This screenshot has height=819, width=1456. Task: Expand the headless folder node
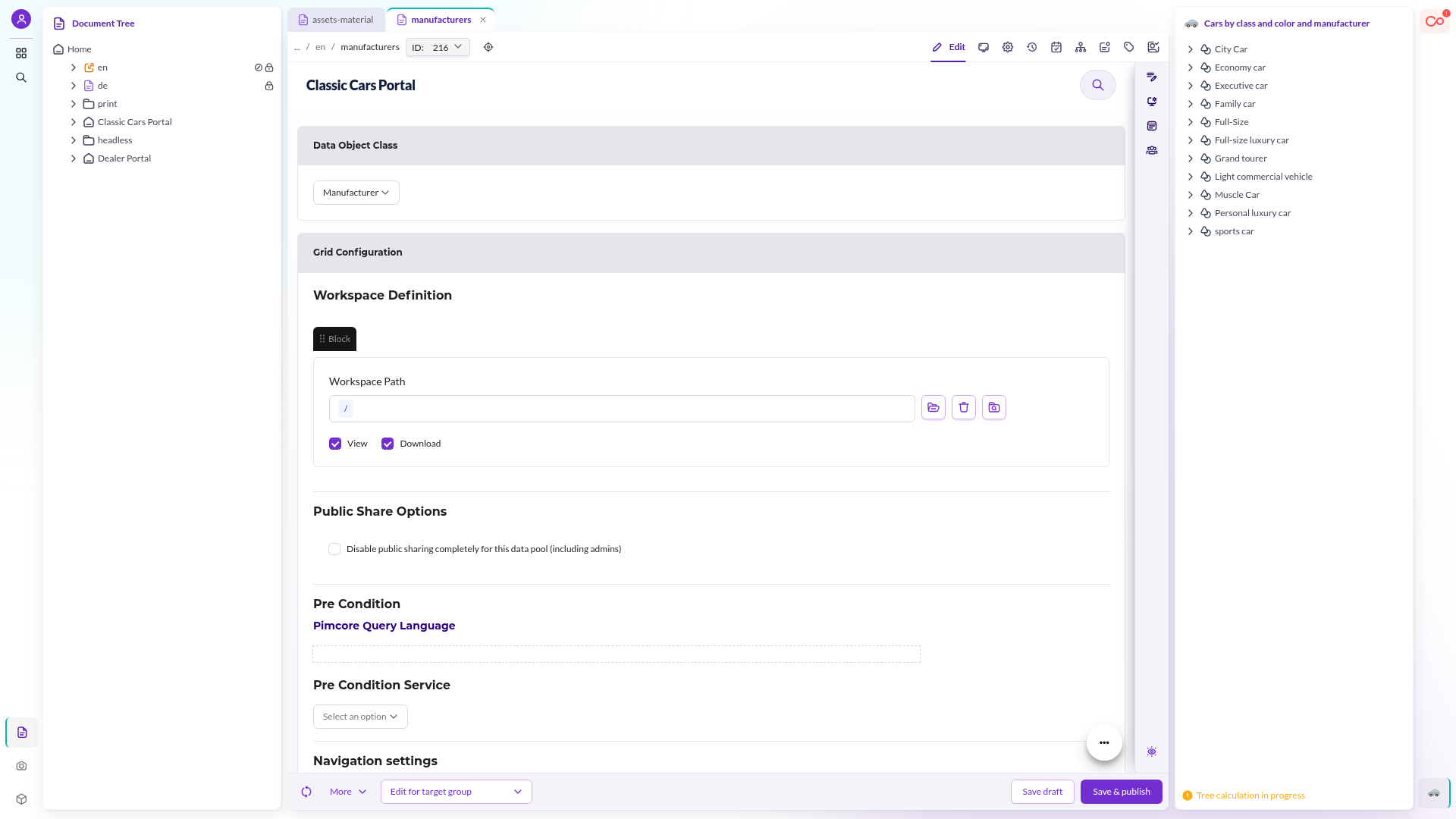click(x=74, y=140)
